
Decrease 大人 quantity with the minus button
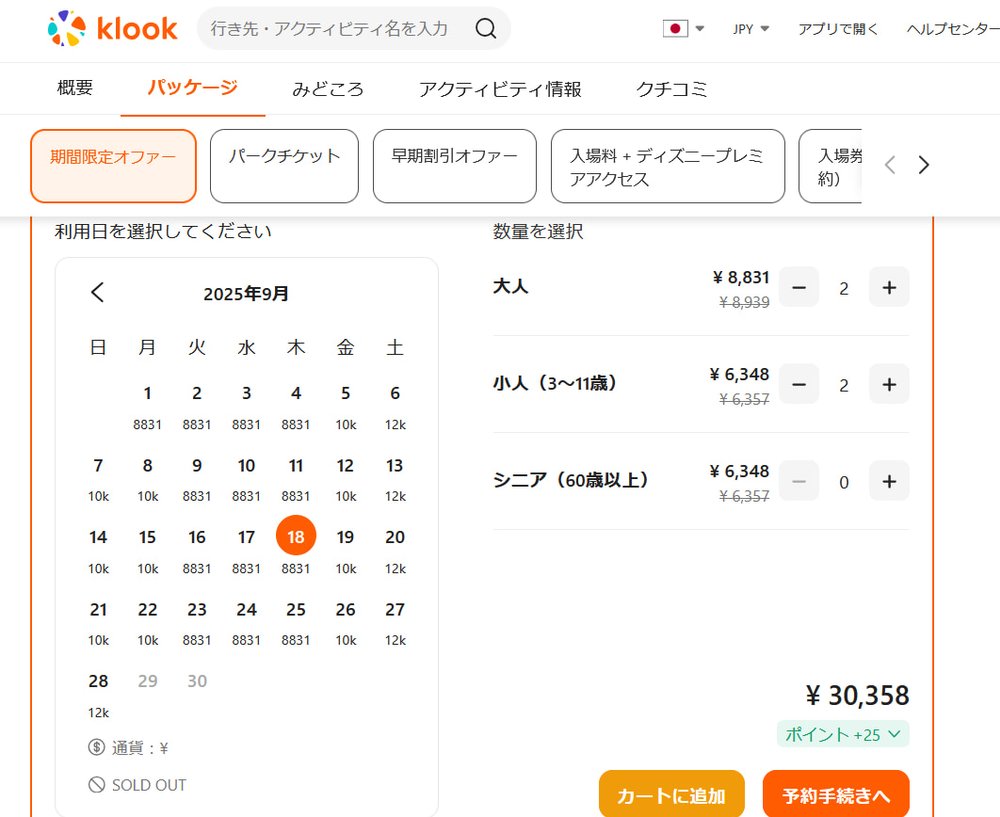point(798,287)
